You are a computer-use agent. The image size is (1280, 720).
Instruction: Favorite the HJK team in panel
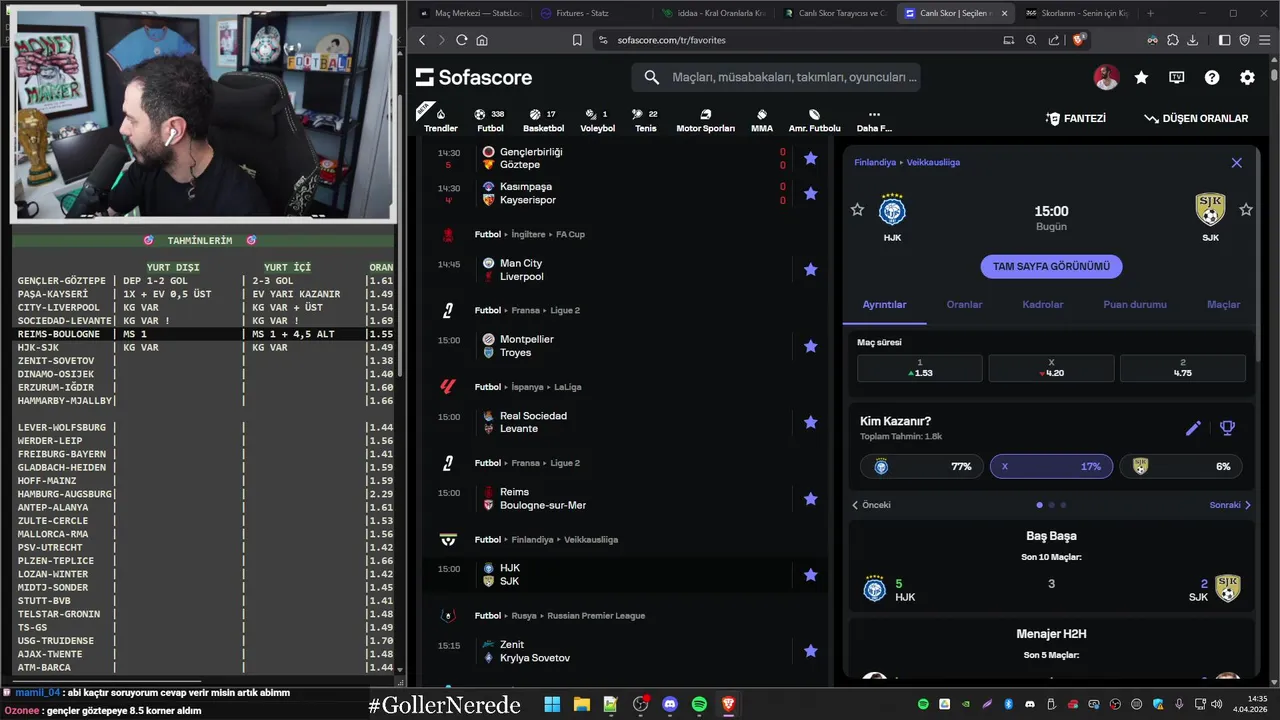point(857,209)
